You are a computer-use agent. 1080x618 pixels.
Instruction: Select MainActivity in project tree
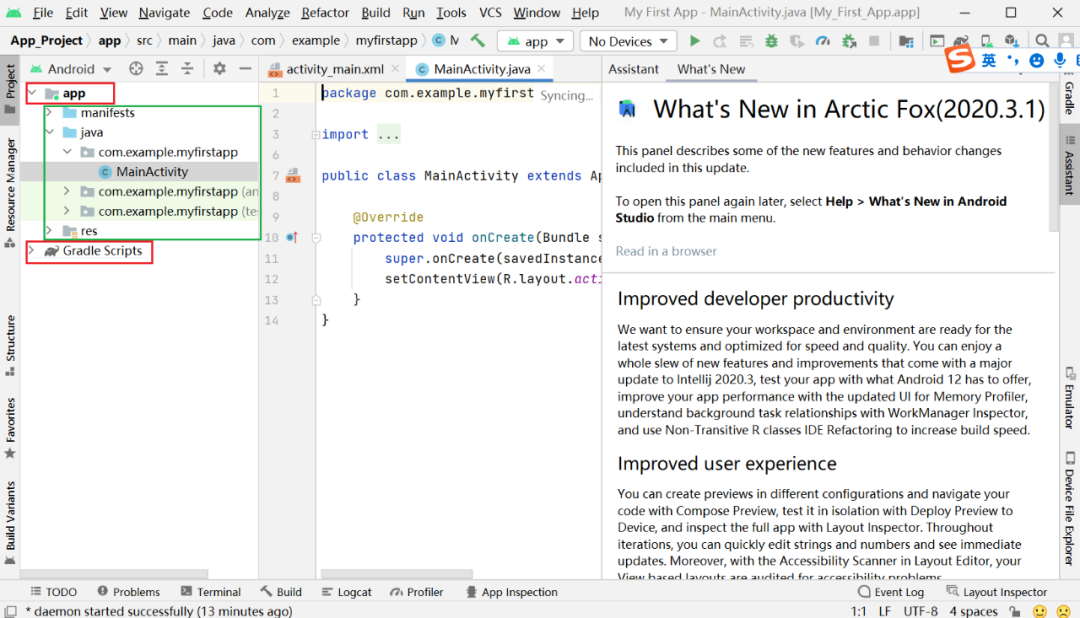pyautogui.click(x=152, y=172)
